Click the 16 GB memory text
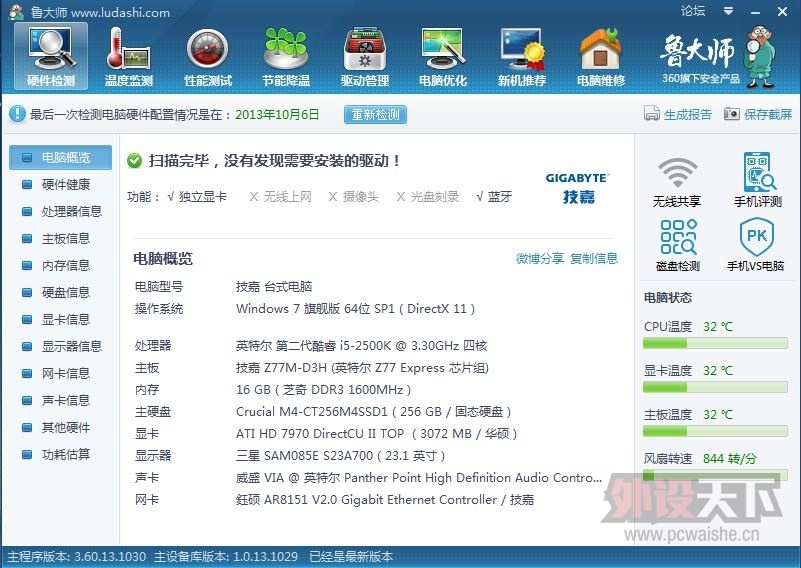Screen dimensions: 801x568 323,390
